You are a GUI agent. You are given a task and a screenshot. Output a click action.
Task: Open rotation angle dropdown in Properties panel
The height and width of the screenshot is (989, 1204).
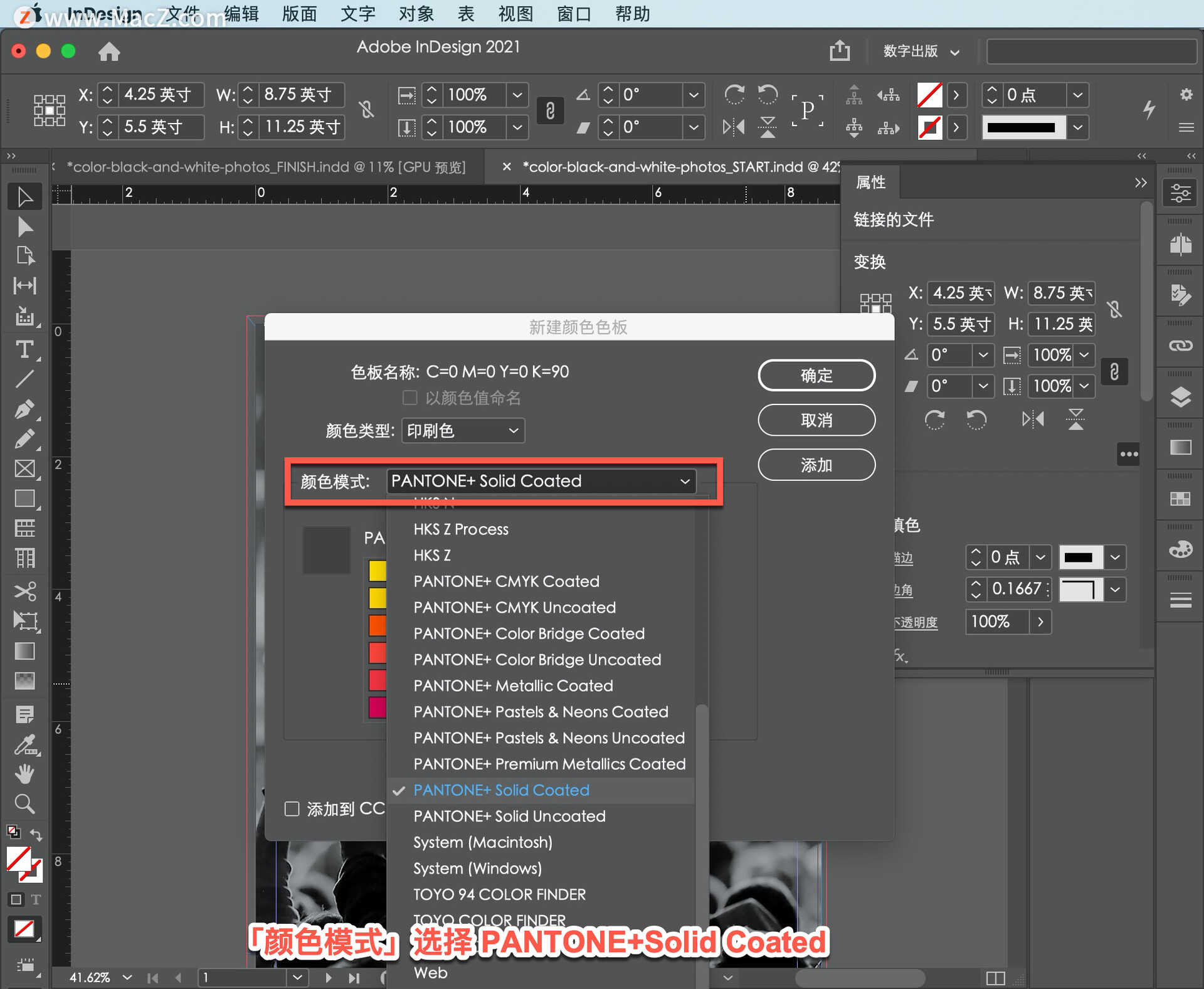point(983,355)
